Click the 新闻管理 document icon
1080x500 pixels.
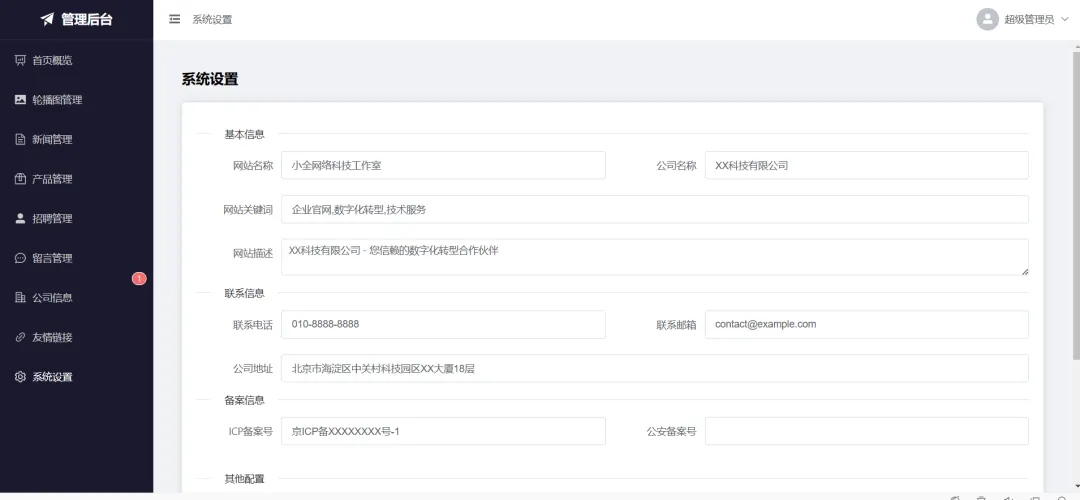tap(20, 140)
